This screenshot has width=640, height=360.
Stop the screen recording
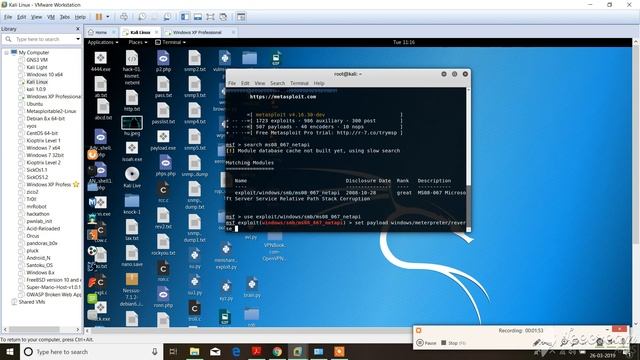coord(453,343)
